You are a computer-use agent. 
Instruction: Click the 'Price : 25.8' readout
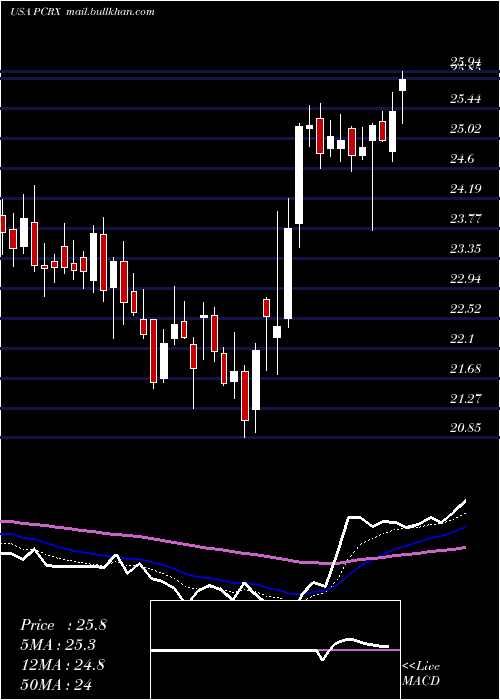tap(63, 625)
